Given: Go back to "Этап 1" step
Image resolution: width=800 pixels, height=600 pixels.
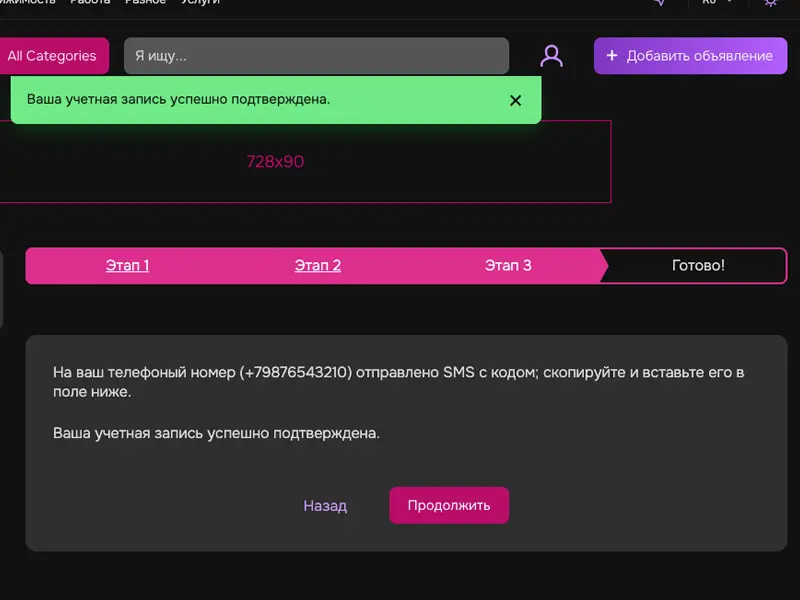Looking at the screenshot, I should click(127, 266).
